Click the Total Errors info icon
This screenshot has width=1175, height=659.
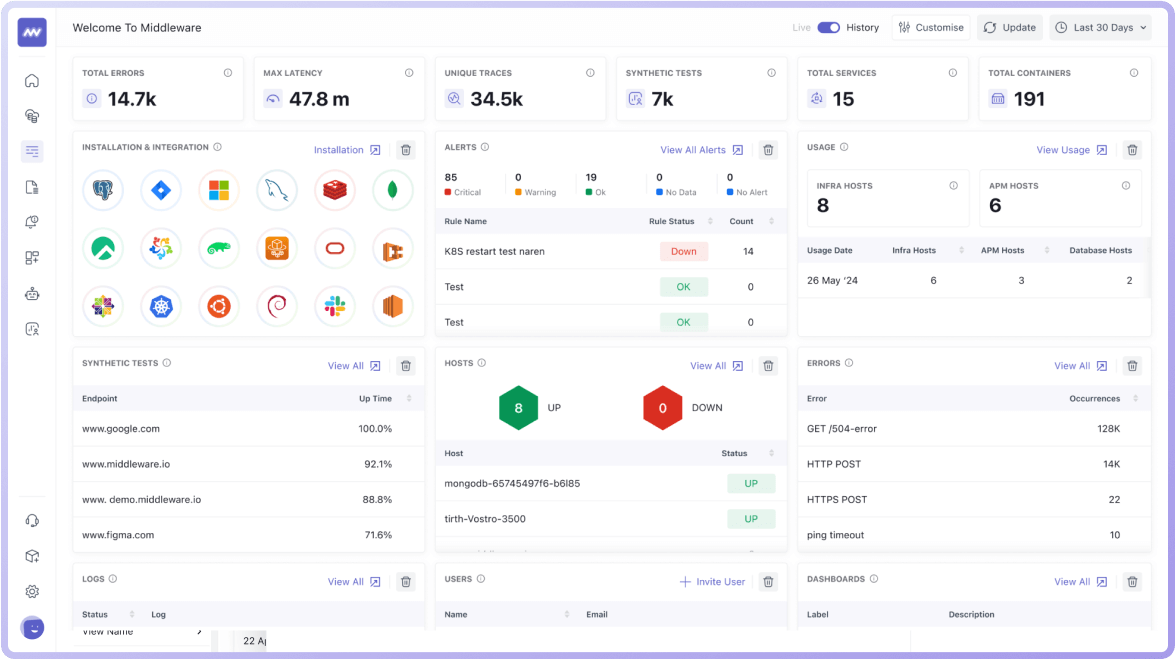coord(228,73)
